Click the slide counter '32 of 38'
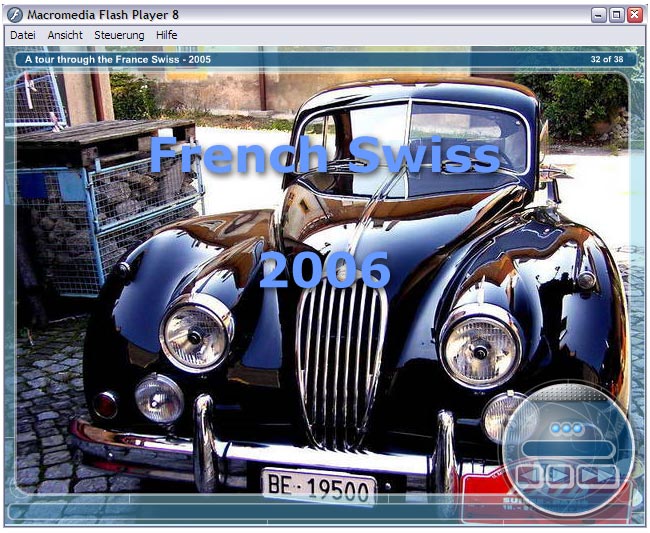The height and width of the screenshot is (533, 650). pos(606,59)
